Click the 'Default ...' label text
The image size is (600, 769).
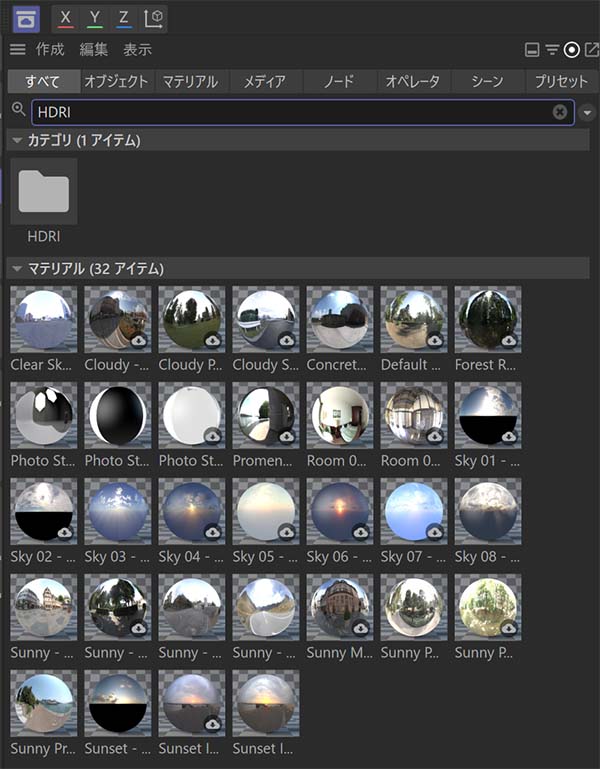tap(411, 364)
